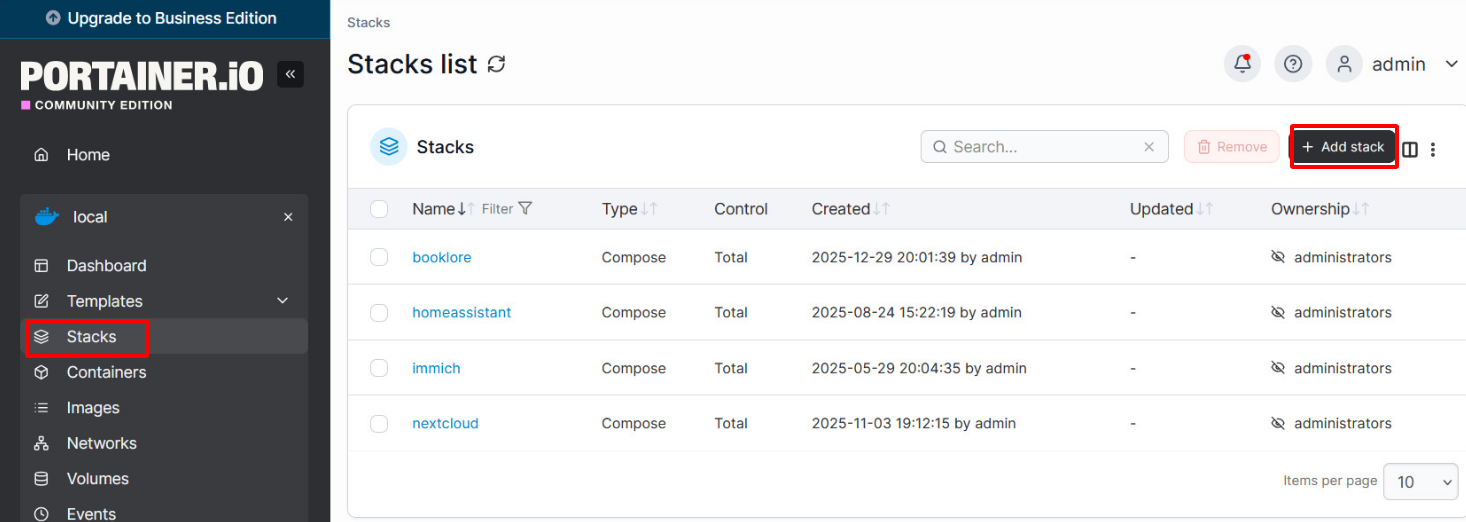Open the nextcloud stack
The width and height of the screenshot is (1466, 522).
pyautogui.click(x=446, y=424)
